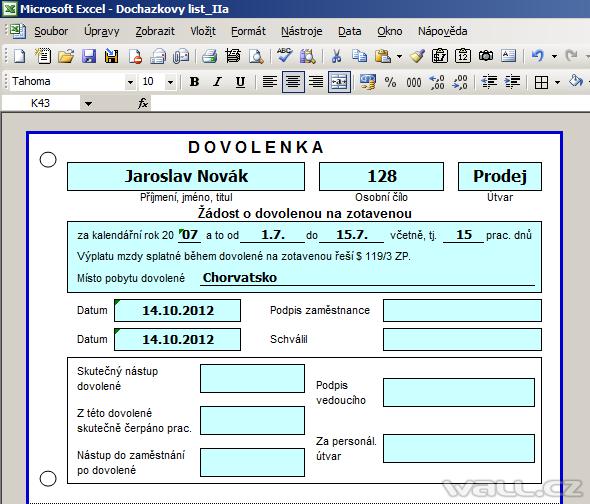This screenshot has width=590, height=504.
Task: Click the Chorvatsko destination field
Action: pyautogui.click(x=367, y=278)
